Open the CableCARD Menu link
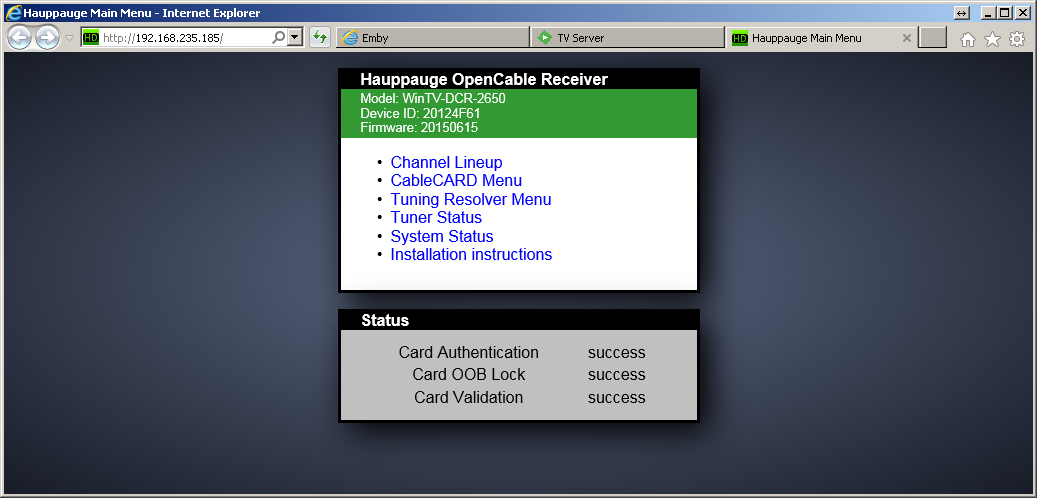 456,181
